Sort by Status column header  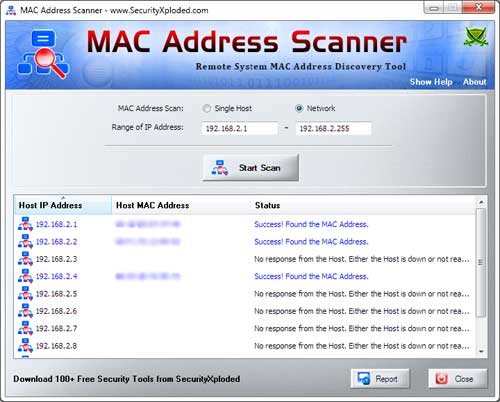pos(363,205)
